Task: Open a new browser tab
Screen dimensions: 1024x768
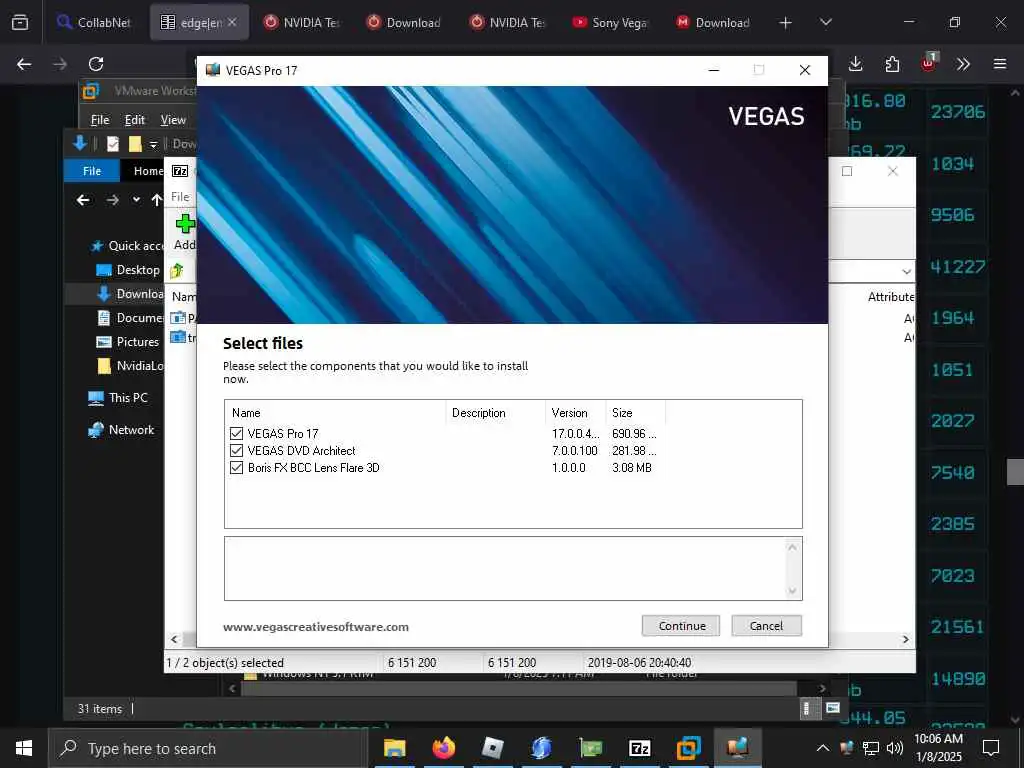Action: click(785, 23)
